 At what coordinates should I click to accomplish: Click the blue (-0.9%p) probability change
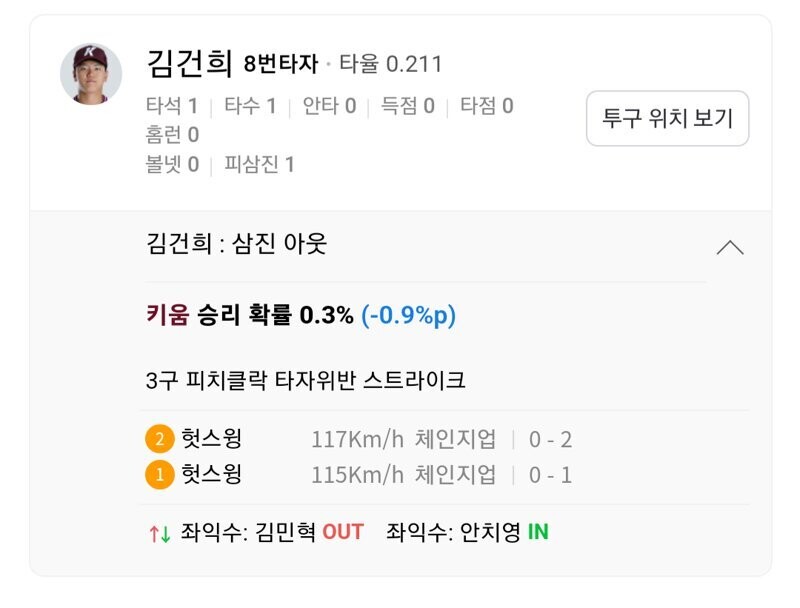pyautogui.click(x=408, y=316)
